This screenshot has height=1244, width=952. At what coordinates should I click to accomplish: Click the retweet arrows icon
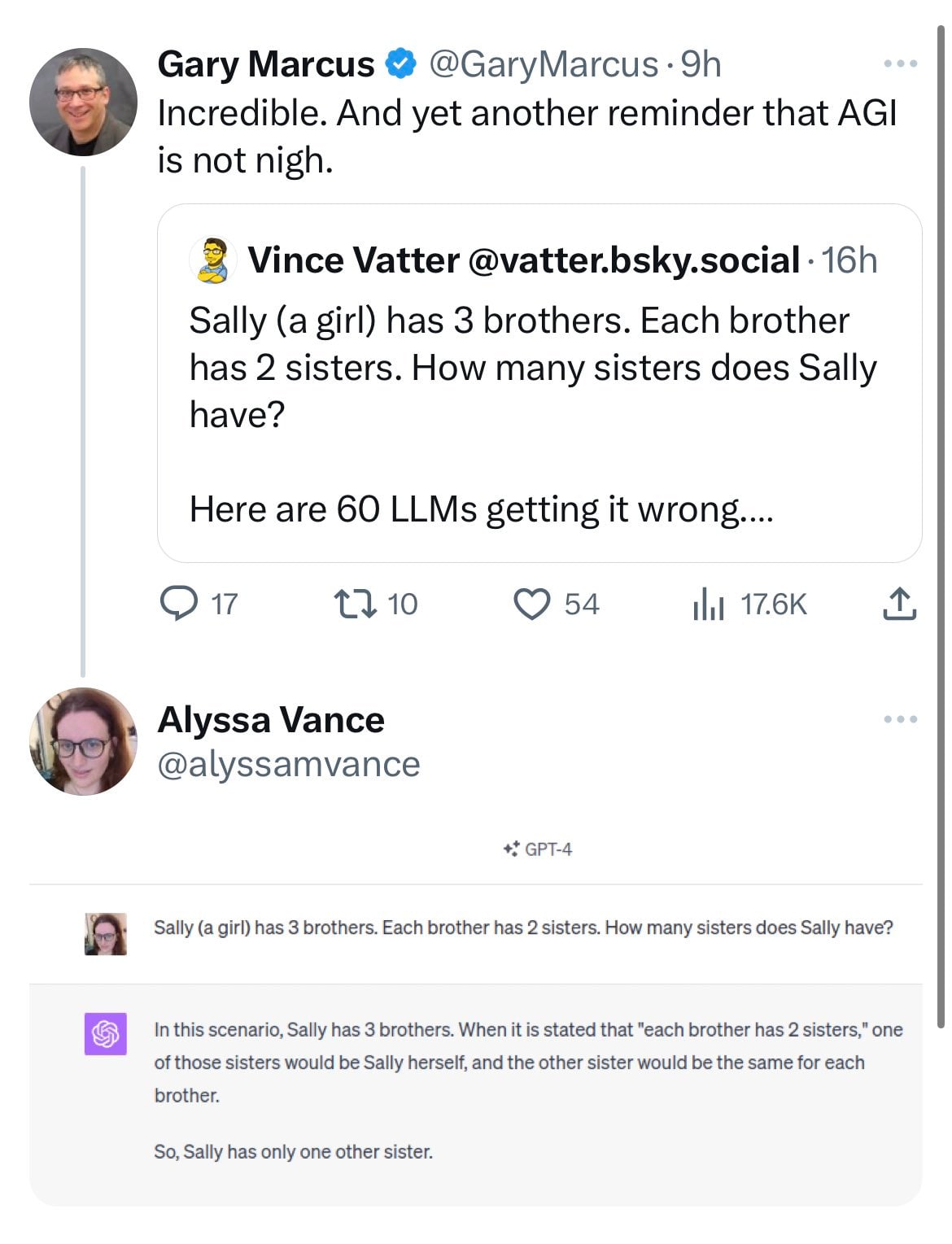click(x=356, y=604)
